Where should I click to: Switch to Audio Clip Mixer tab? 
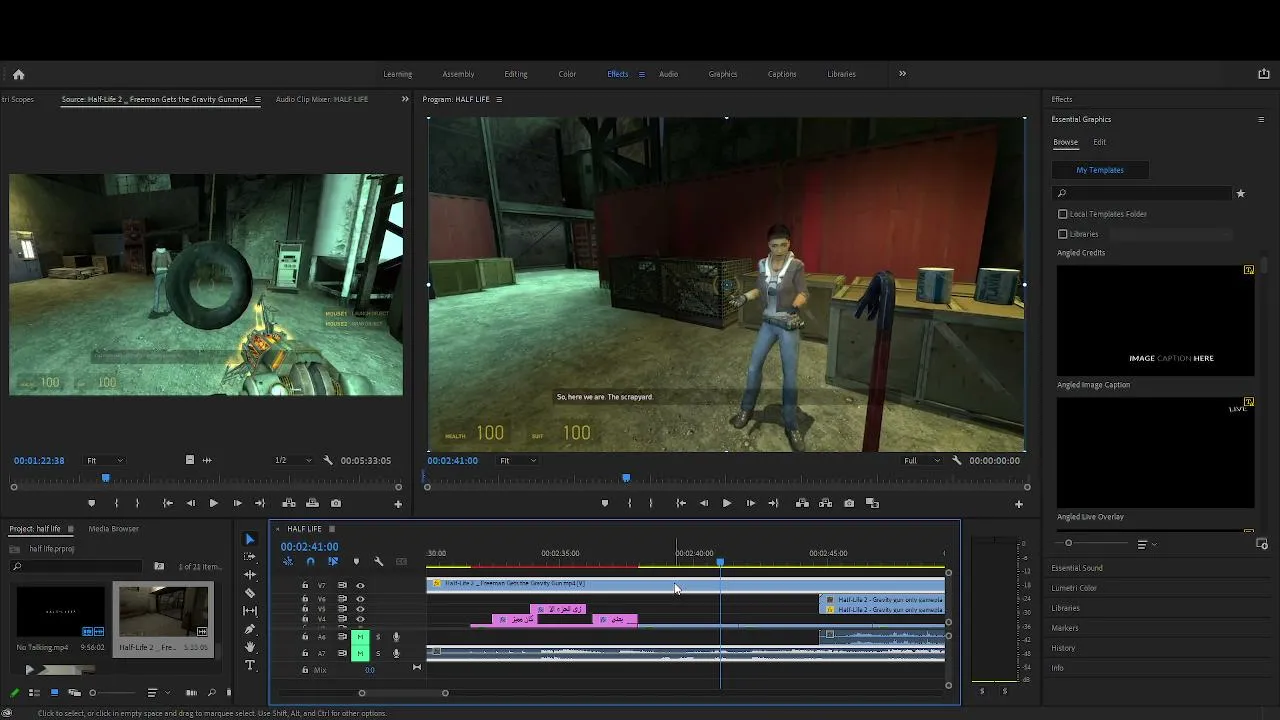322,99
